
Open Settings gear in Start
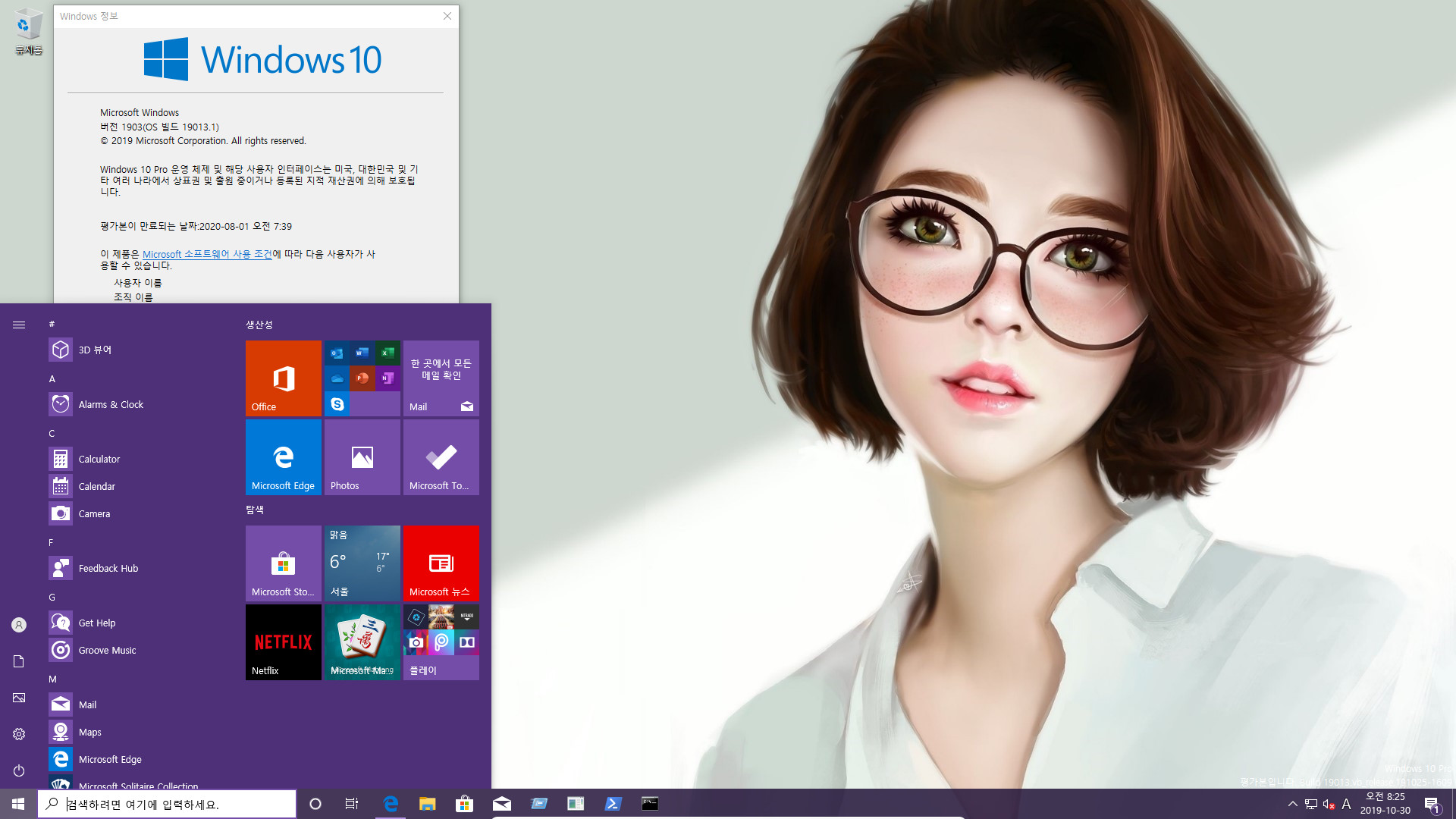click(x=19, y=734)
